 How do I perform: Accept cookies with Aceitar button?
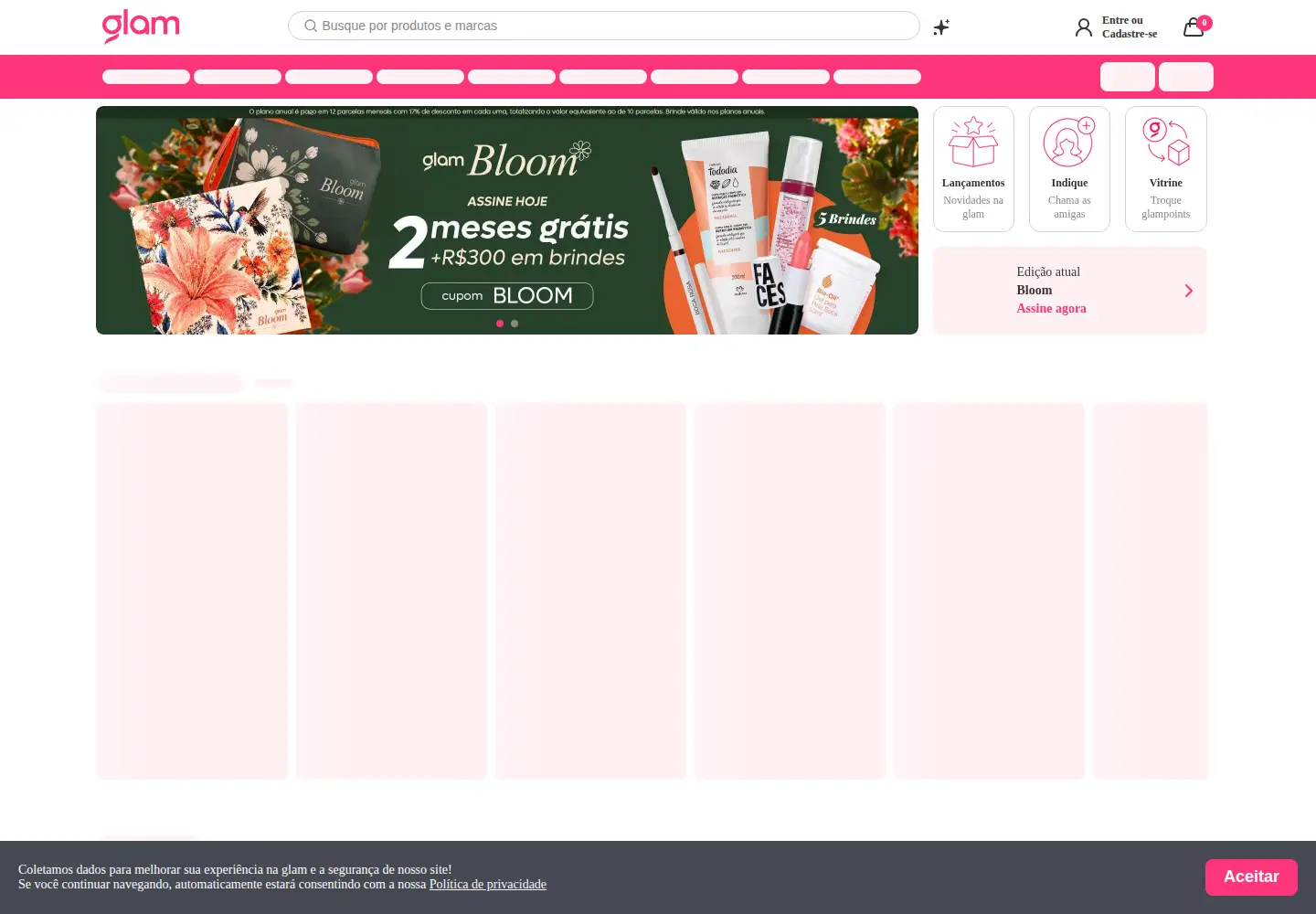1251,877
